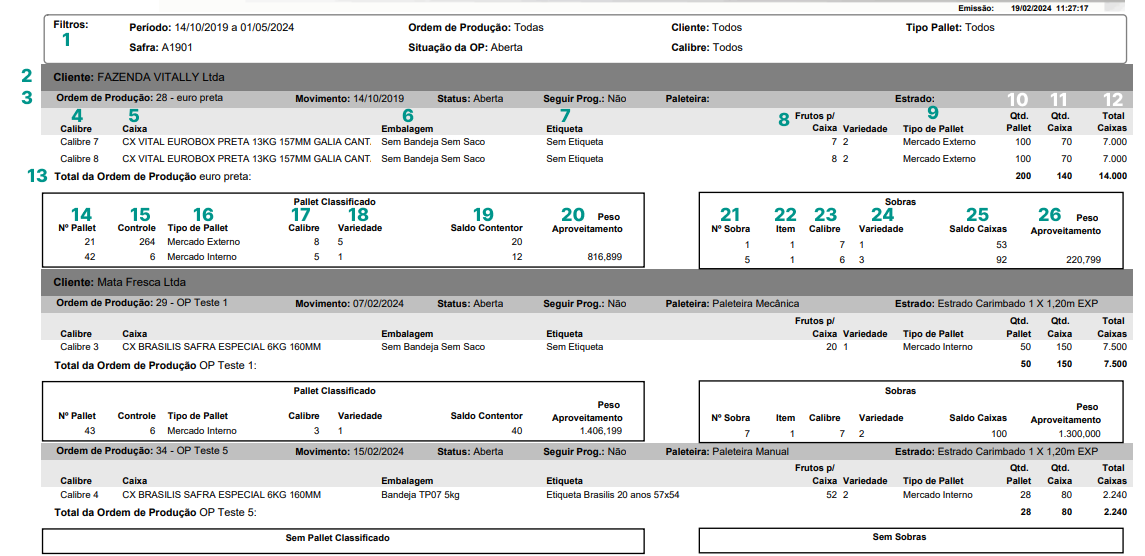
Task: Click the 'Movimento: 15/02/2024' text
Action: [349, 452]
